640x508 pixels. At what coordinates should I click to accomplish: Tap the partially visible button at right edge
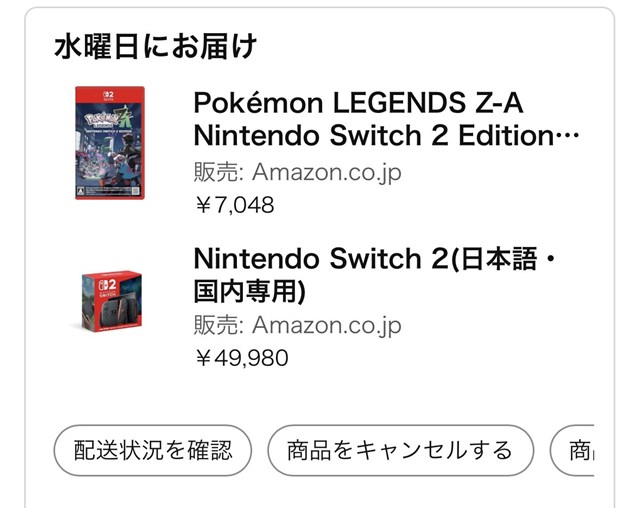tap(573, 450)
